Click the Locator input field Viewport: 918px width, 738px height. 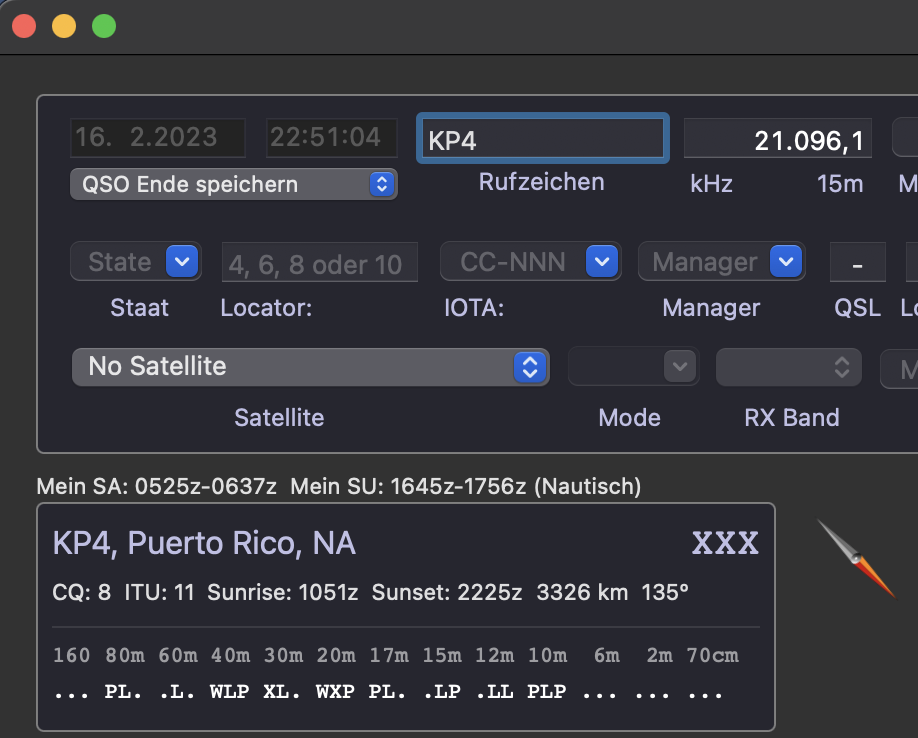tap(319, 264)
